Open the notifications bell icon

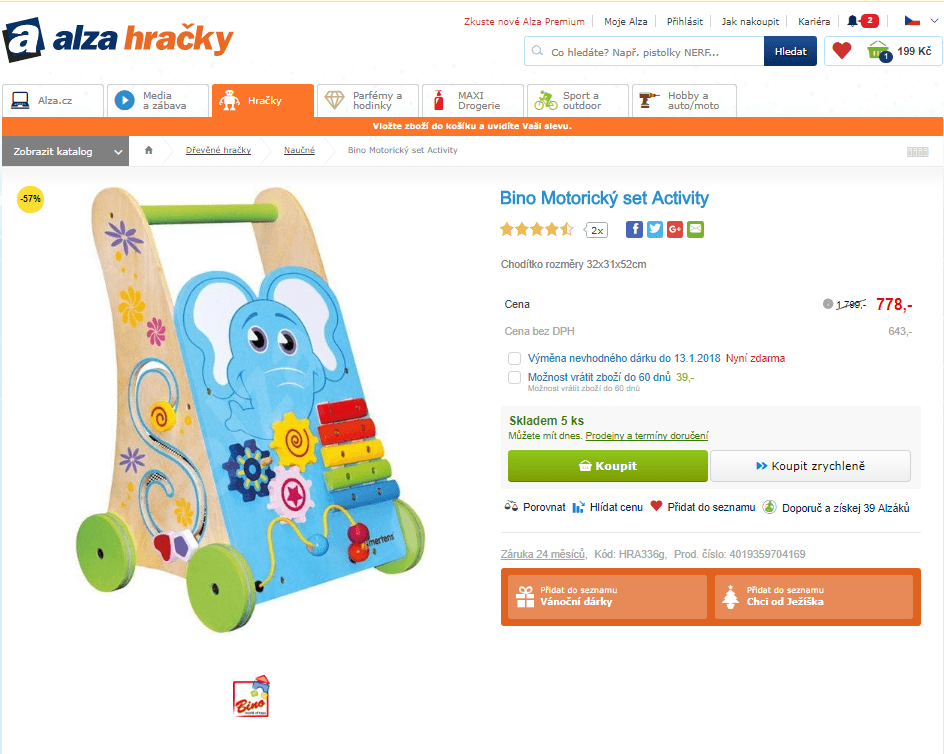click(852, 21)
